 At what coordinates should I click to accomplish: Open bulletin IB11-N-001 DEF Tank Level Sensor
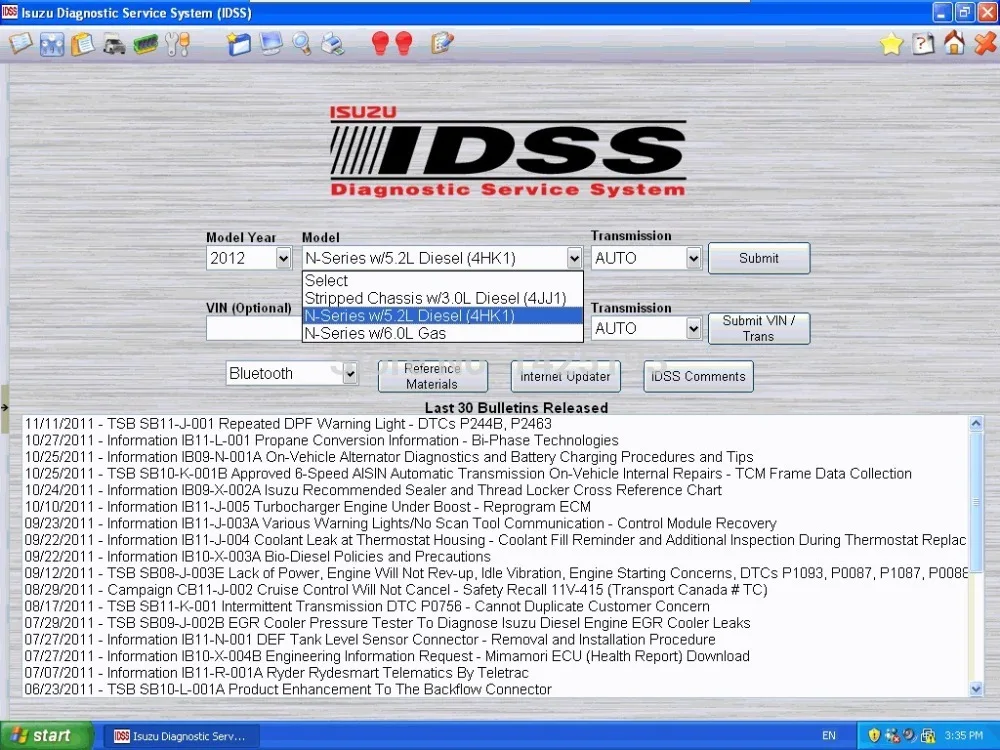pos(370,639)
